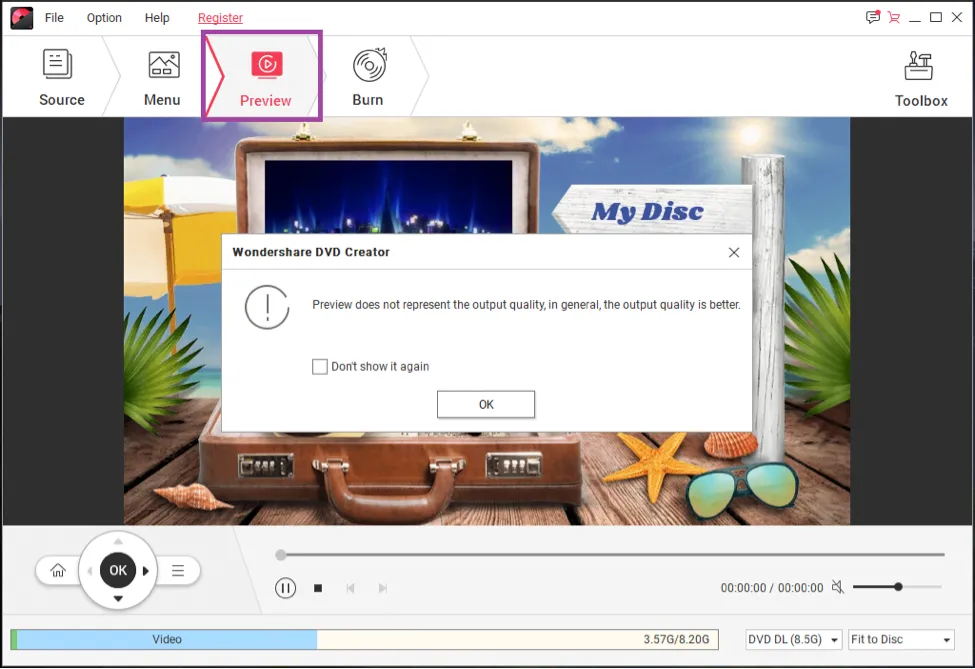Click the suitcase video thumbnail
Viewport: 975px width, 669px height.
[x=388, y=197]
